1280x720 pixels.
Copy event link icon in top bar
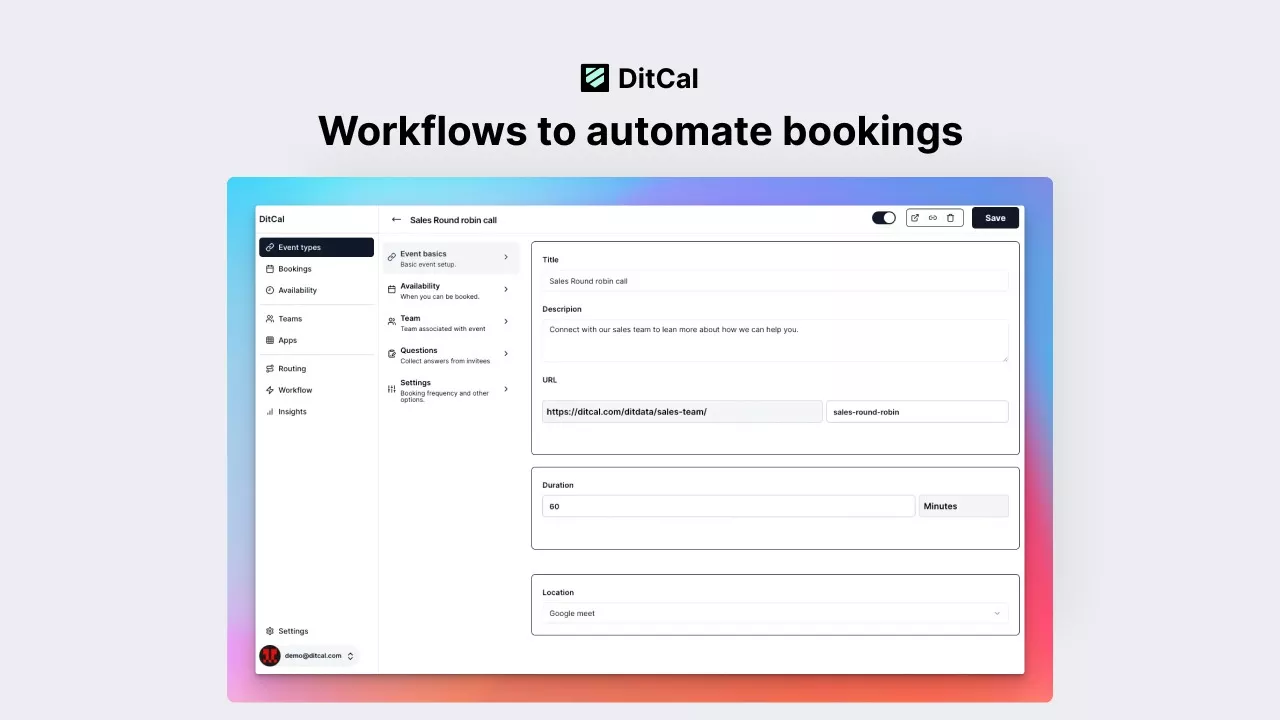[933, 218]
